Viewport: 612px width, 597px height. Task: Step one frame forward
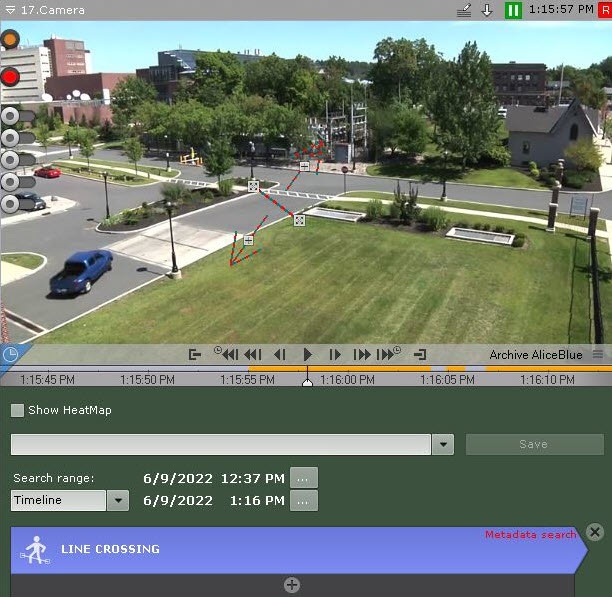336,354
